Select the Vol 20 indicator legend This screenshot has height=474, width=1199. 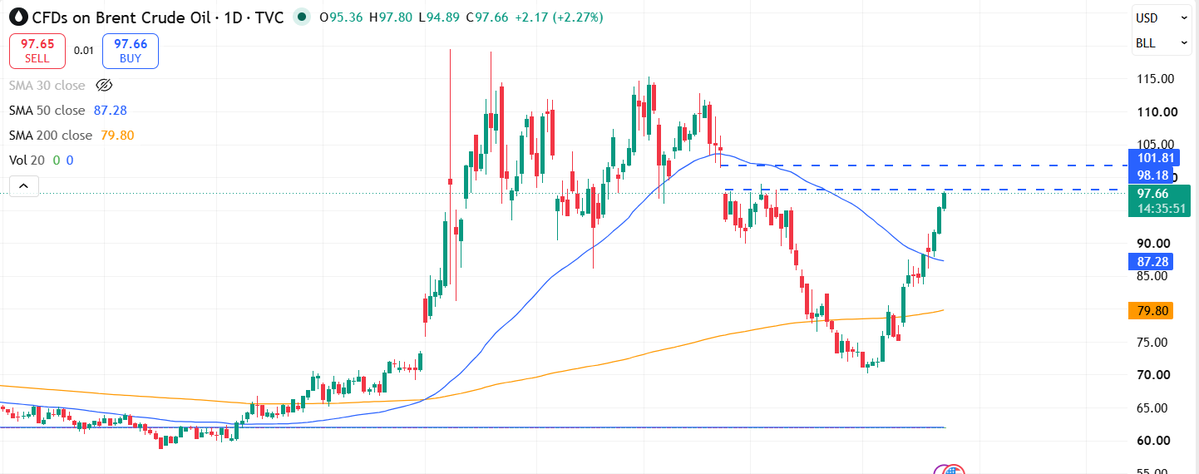[27, 161]
